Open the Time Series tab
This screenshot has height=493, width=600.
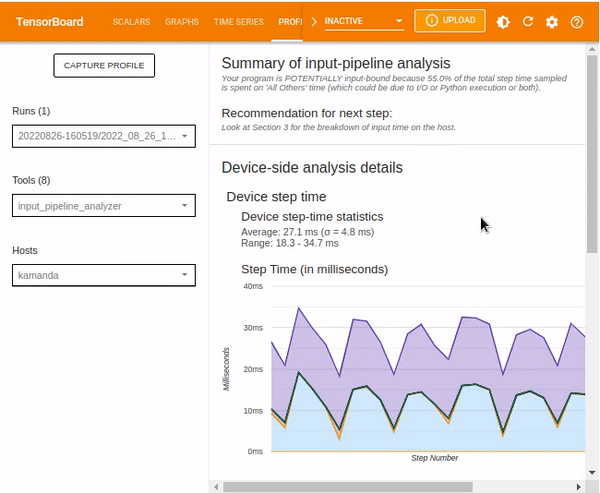(239, 22)
